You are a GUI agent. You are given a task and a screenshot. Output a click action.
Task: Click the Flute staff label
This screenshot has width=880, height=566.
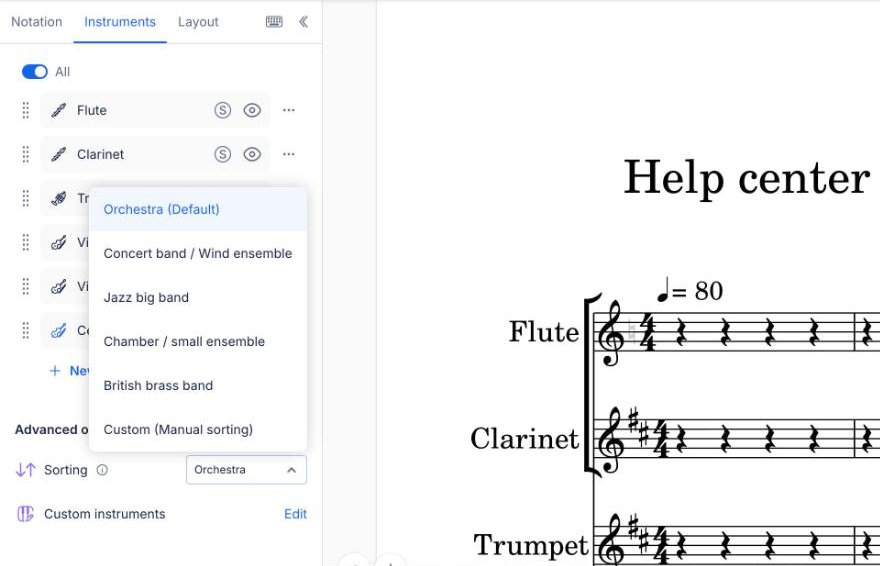pos(544,332)
